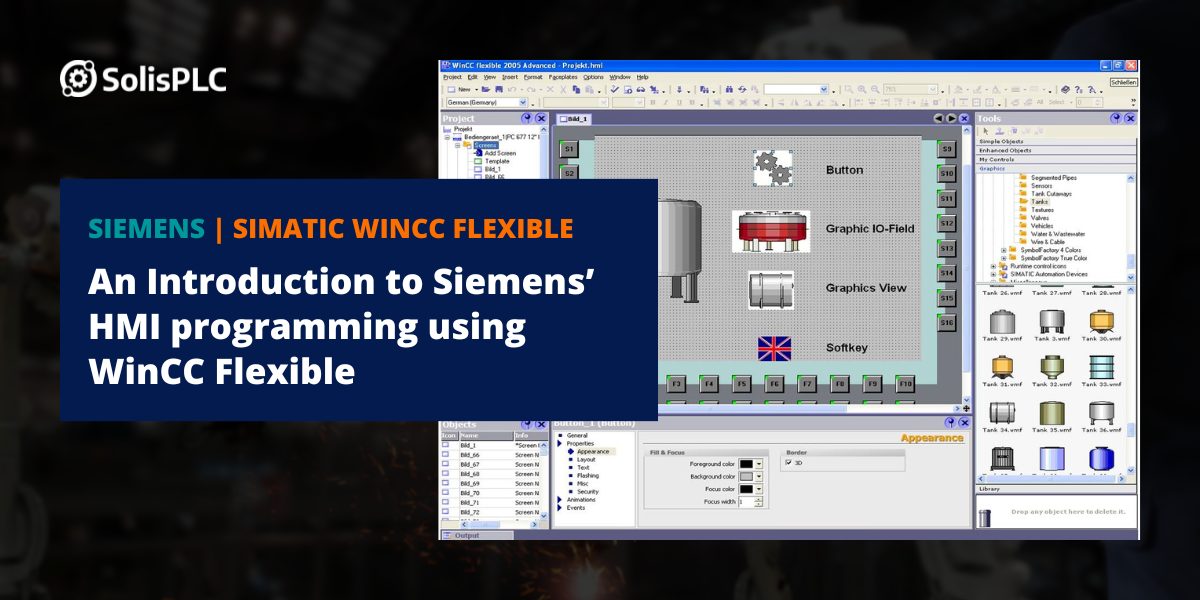Open the zoom magnifier tool in the toolbar
1200x600 pixels.
click(862, 89)
